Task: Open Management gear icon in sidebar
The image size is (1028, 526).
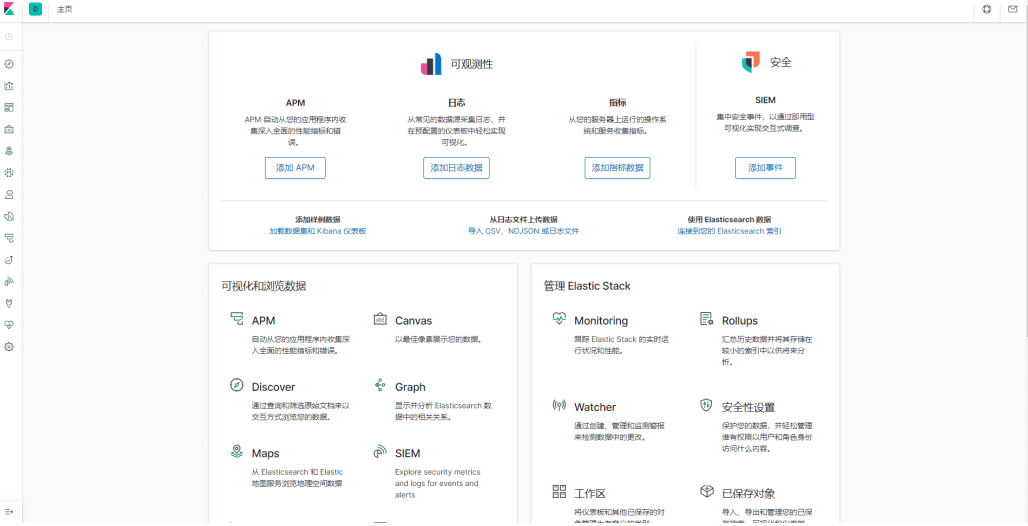Action: (9, 346)
